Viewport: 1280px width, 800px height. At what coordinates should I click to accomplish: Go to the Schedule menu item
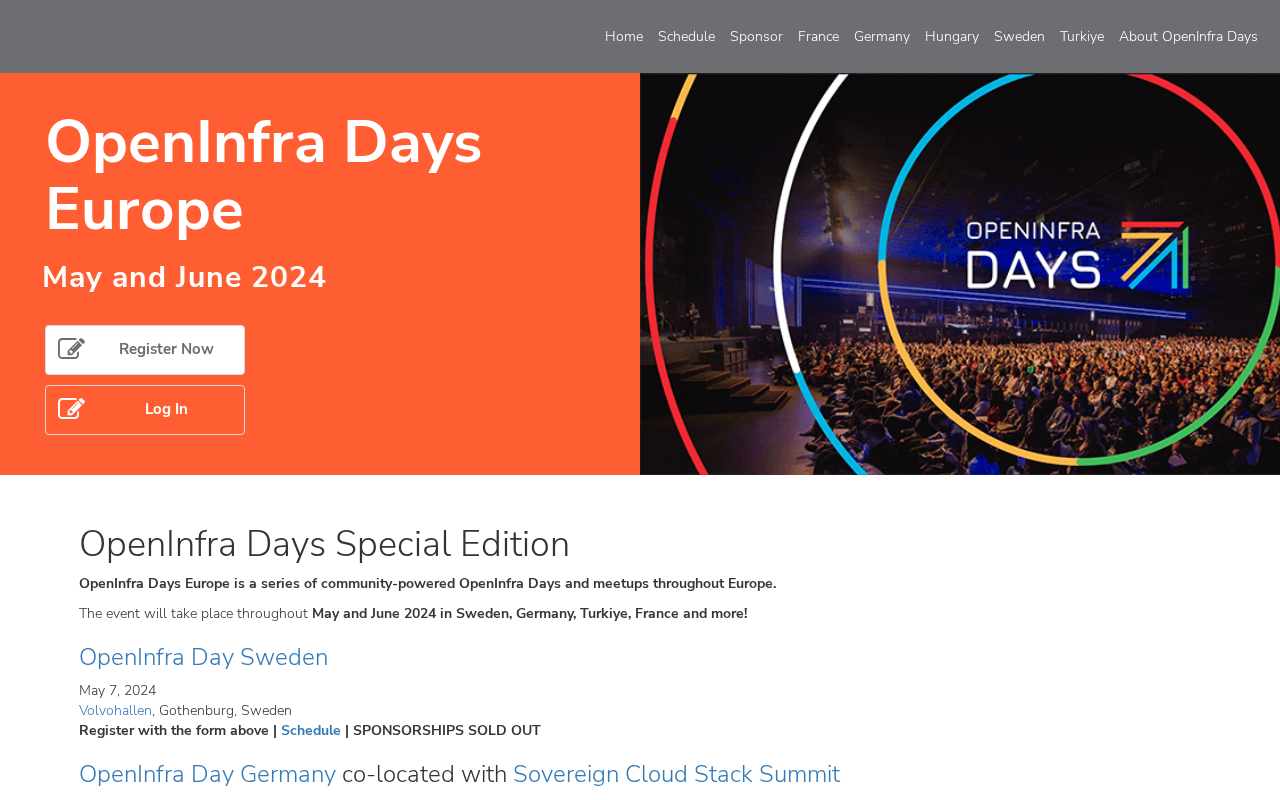tap(686, 37)
